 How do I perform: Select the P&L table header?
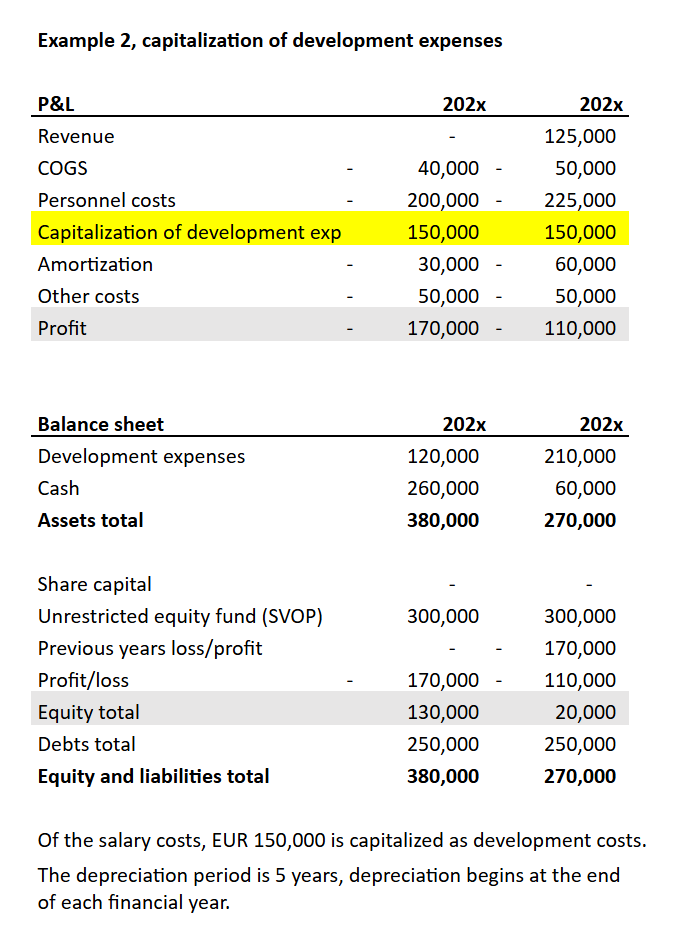coord(55,104)
